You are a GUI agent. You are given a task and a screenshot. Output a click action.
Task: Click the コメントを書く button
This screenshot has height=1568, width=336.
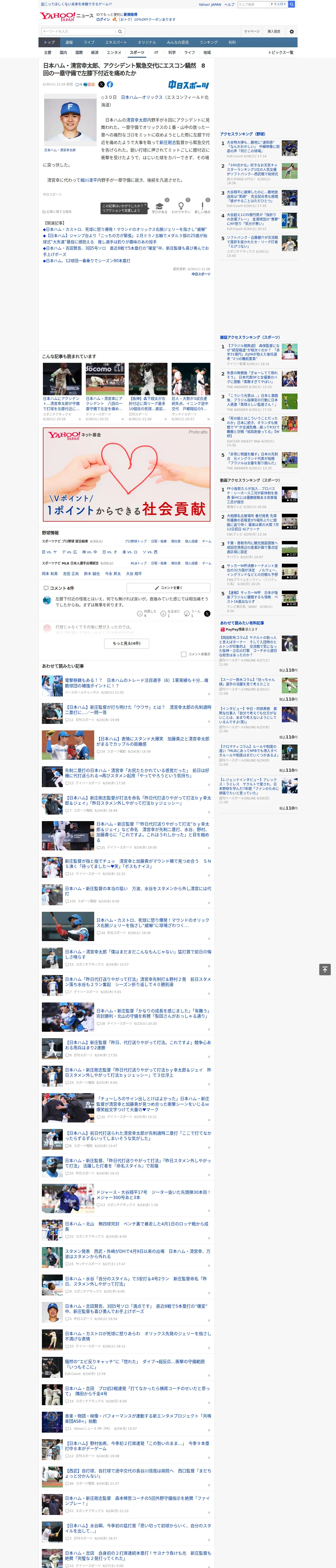[168, 588]
